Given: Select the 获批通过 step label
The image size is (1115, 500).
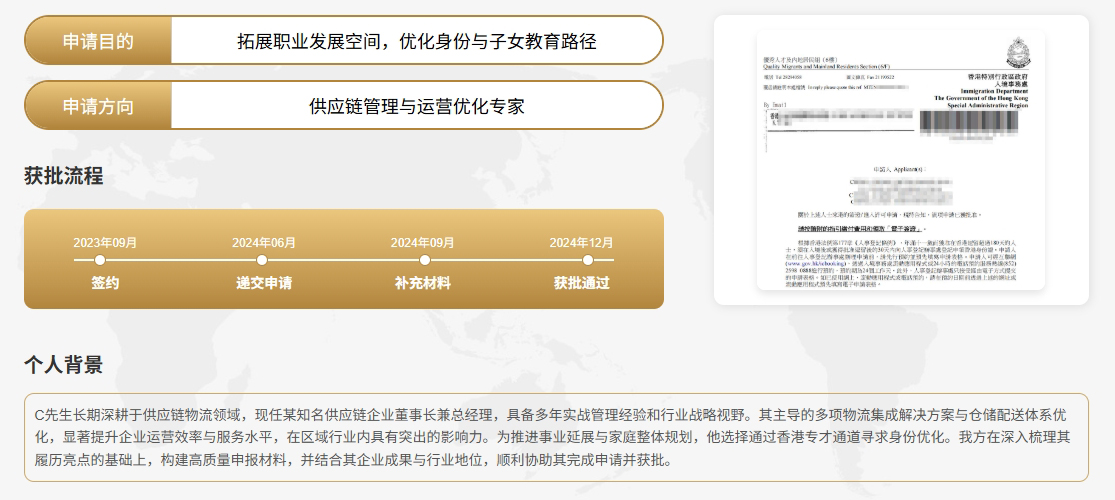Looking at the screenshot, I should coord(582,283).
